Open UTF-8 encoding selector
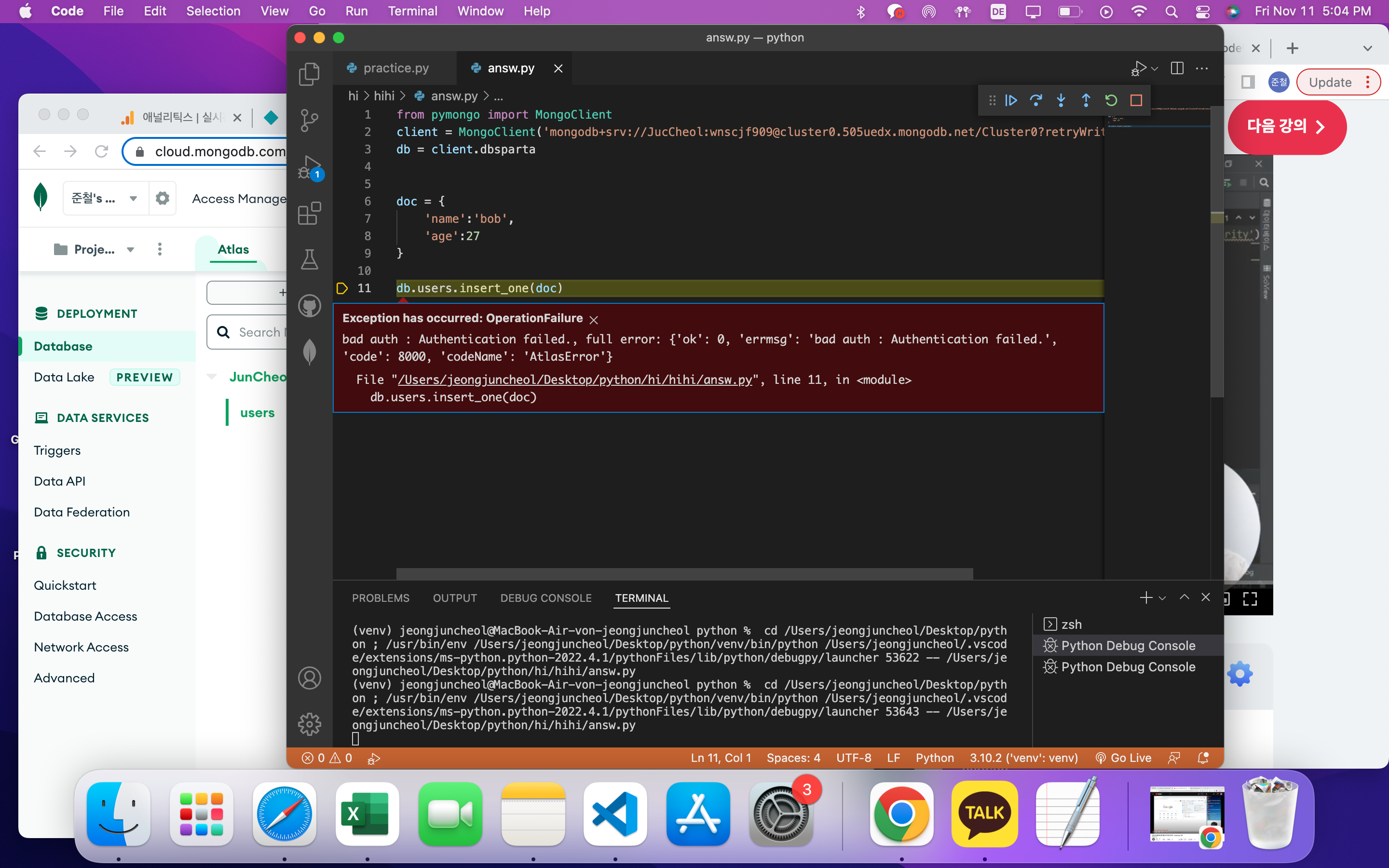The image size is (1389, 868). pos(854,759)
